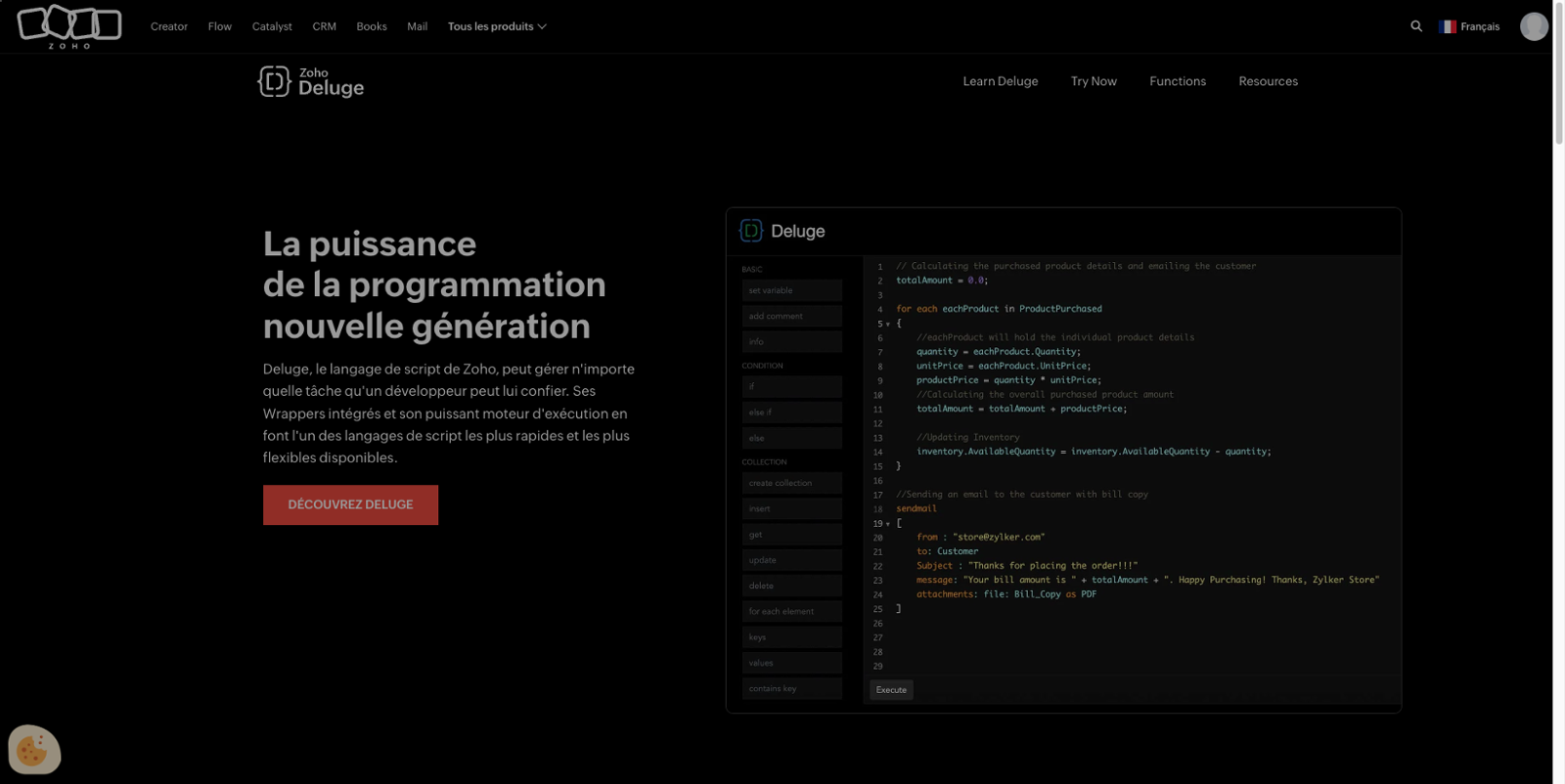1565x784 pixels.
Task: Click the 'Subject' line in the code
Action: click(x=1027, y=566)
